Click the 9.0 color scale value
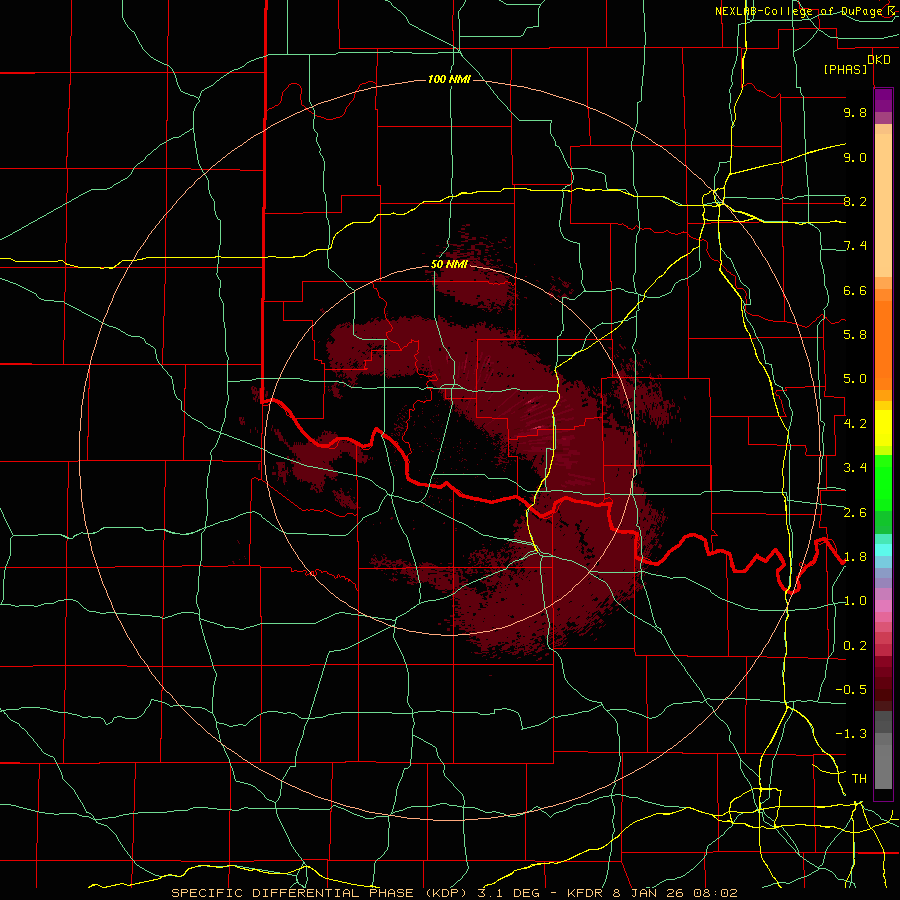This screenshot has height=900, width=900. [855, 157]
